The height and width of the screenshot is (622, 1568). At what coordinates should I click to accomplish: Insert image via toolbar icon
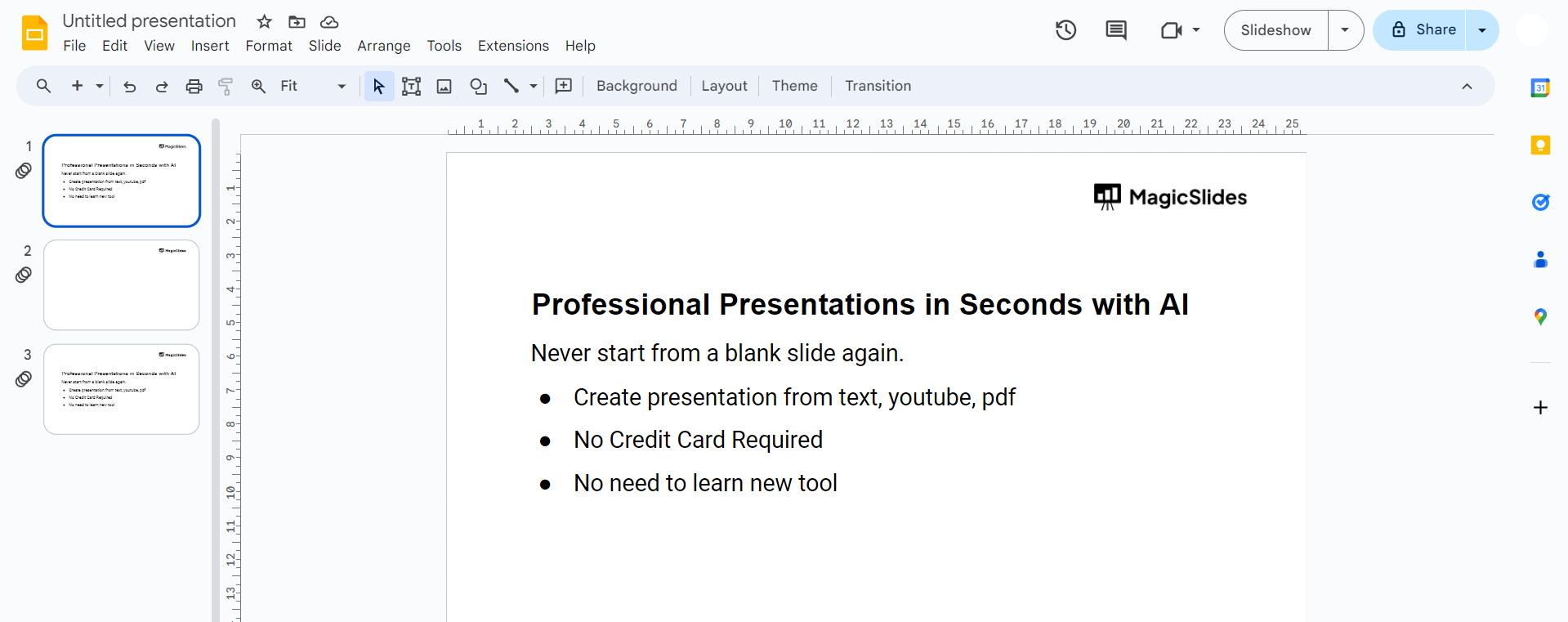click(x=444, y=86)
